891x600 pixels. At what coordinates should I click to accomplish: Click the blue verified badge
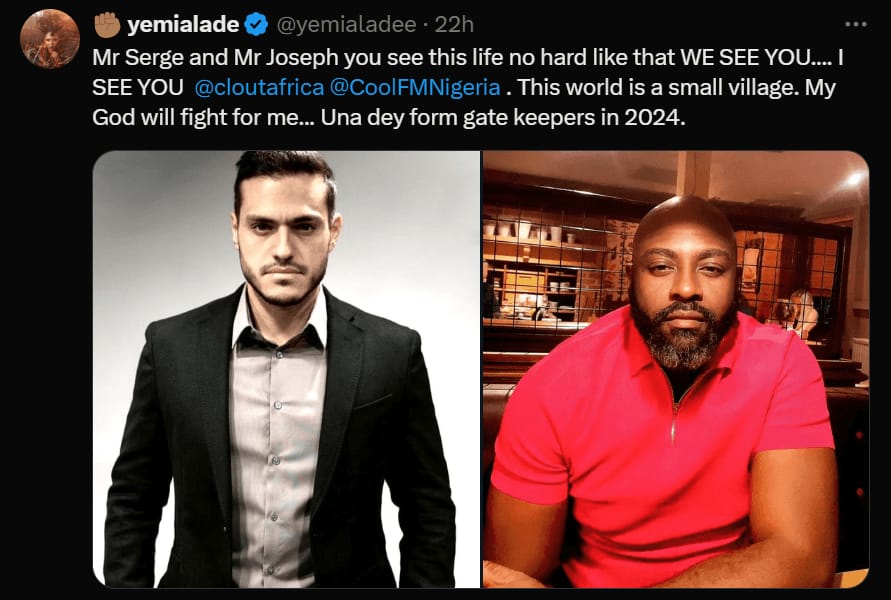256,24
